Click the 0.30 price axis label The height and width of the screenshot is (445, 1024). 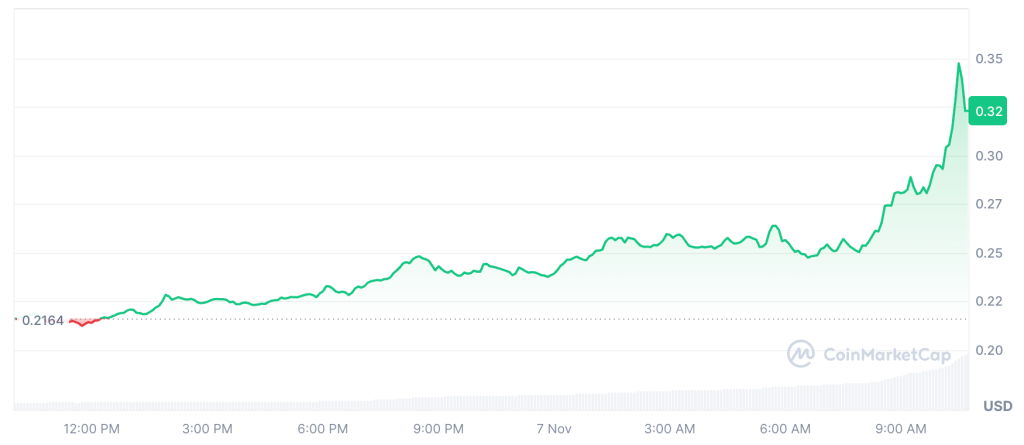tap(988, 156)
